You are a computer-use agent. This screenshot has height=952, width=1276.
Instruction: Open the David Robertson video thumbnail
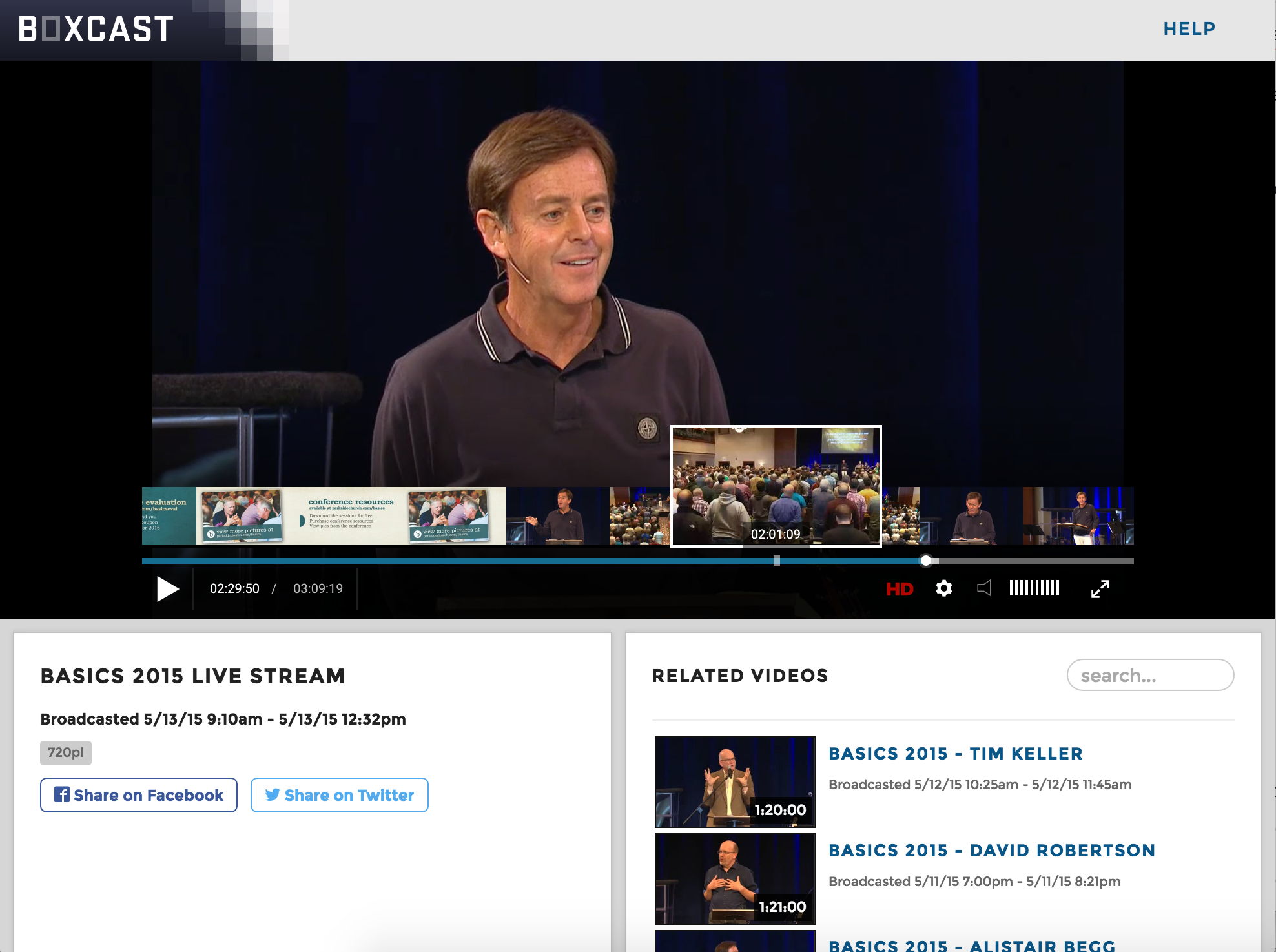(x=735, y=878)
